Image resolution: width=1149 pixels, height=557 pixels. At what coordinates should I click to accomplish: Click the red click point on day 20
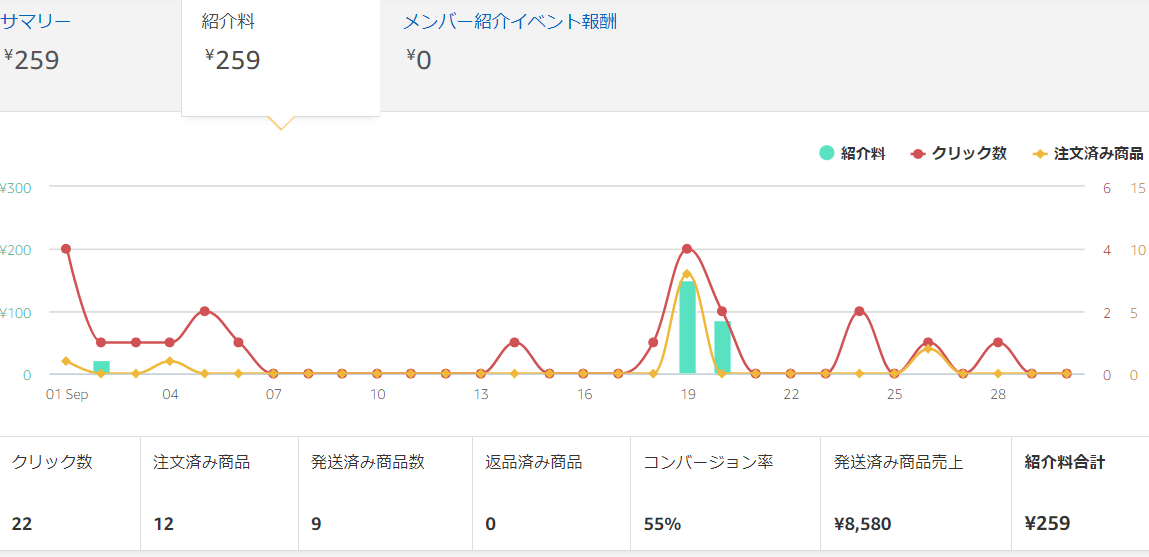click(722, 311)
